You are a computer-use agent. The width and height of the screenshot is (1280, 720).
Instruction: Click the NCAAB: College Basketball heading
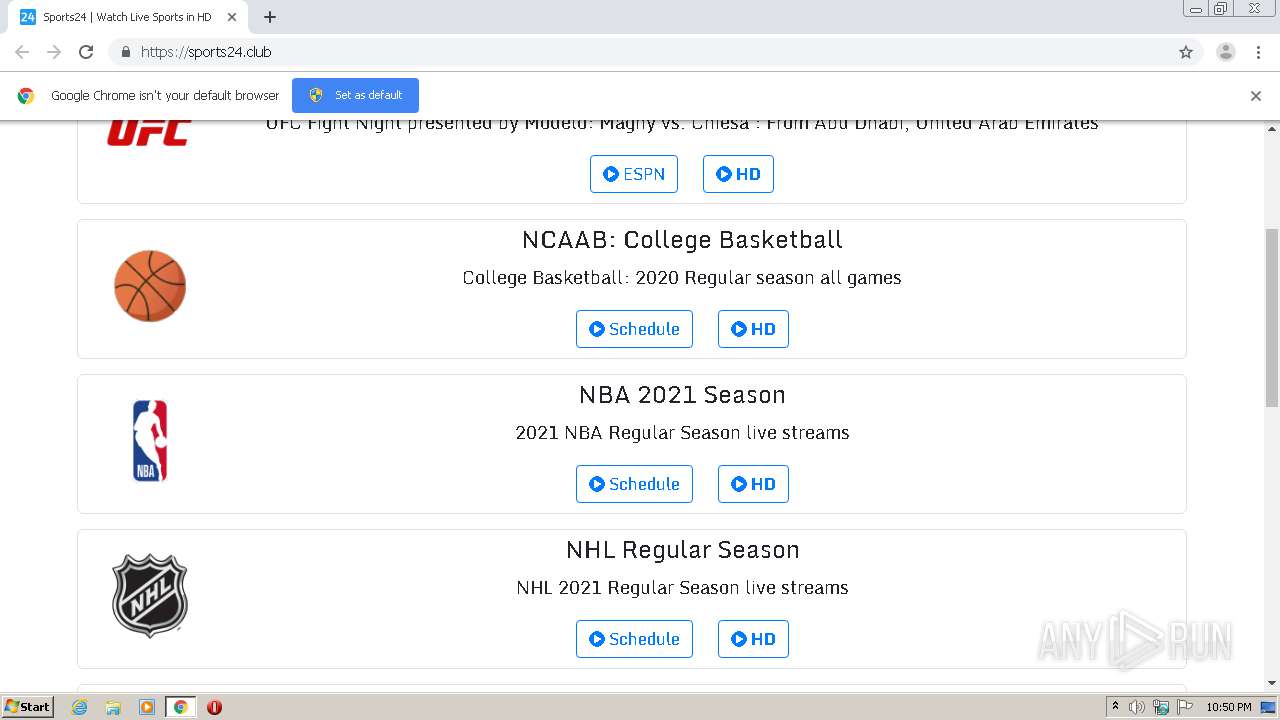coord(682,240)
